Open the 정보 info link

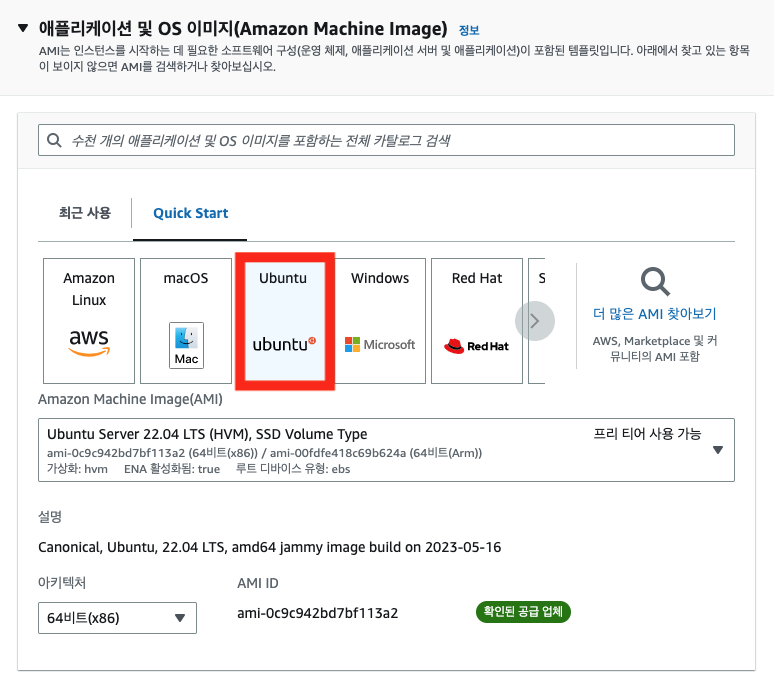point(469,31)
